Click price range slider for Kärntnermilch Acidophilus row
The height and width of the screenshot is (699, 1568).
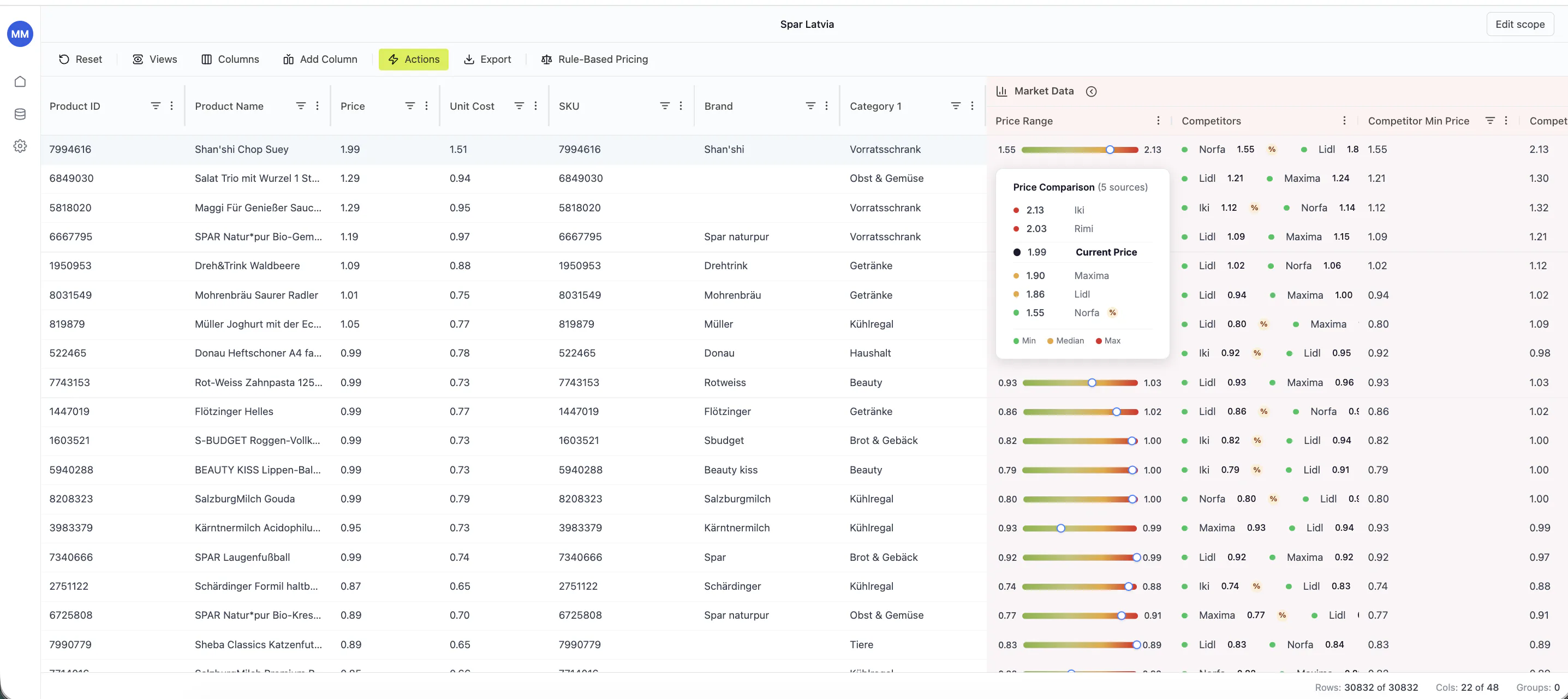[1079, 529]
